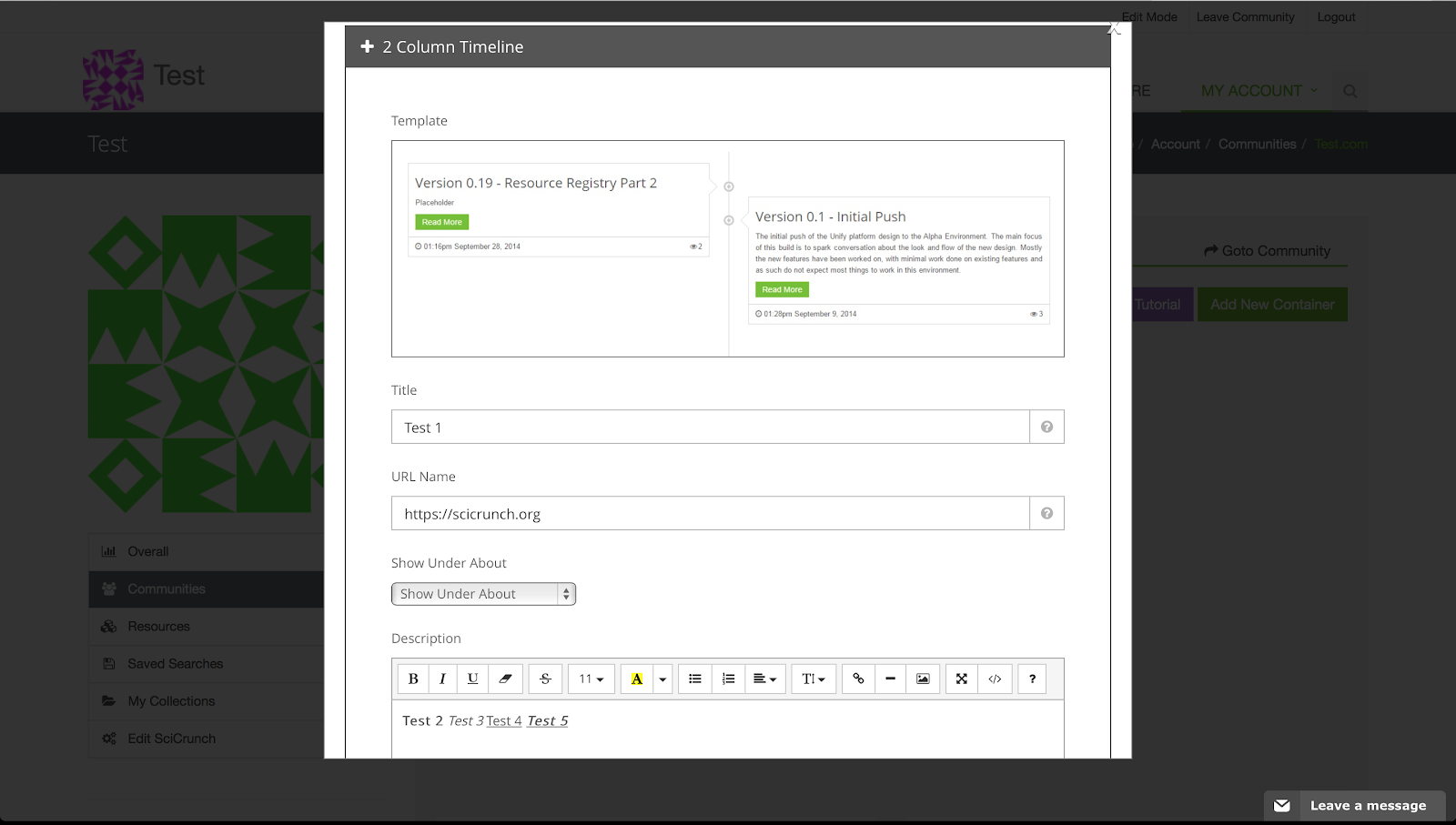Open Saved Searches in the sidebar

tap(207, 663)
